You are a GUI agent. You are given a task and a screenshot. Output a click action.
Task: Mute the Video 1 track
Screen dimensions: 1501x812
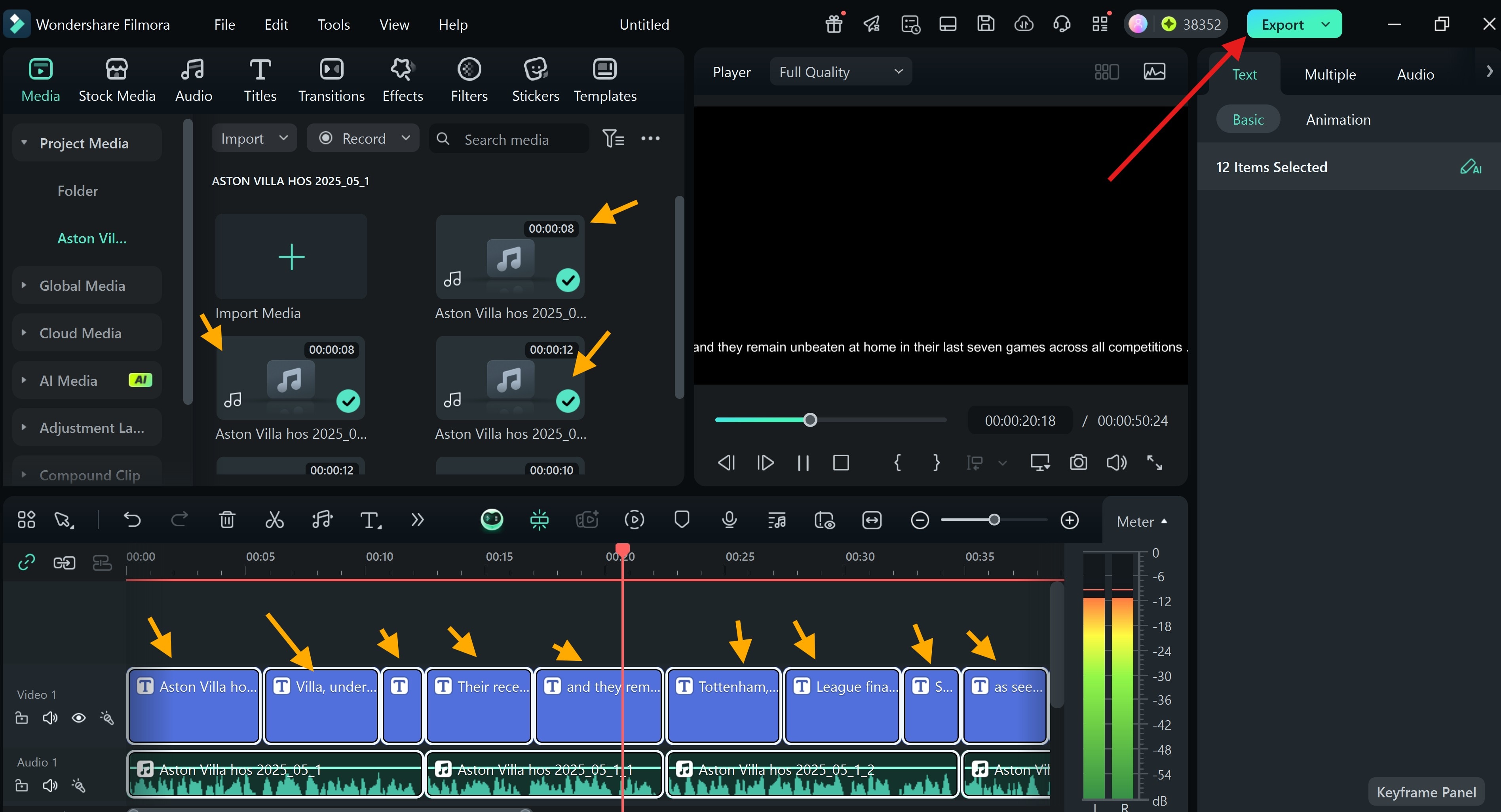tap(50, 718)
